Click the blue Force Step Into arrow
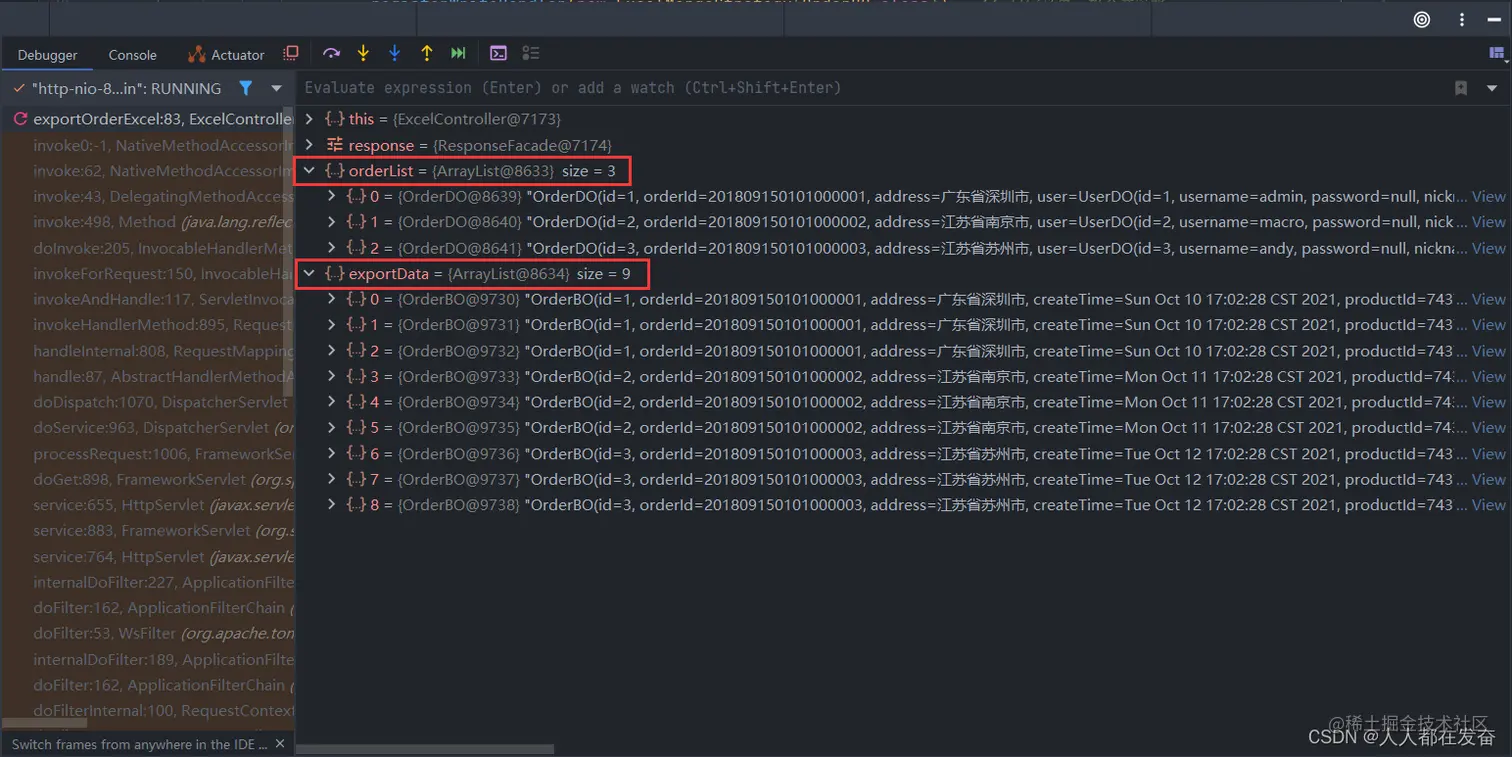Image resolution: width=1512 pixels, height=757 pixels. (395, 54)
